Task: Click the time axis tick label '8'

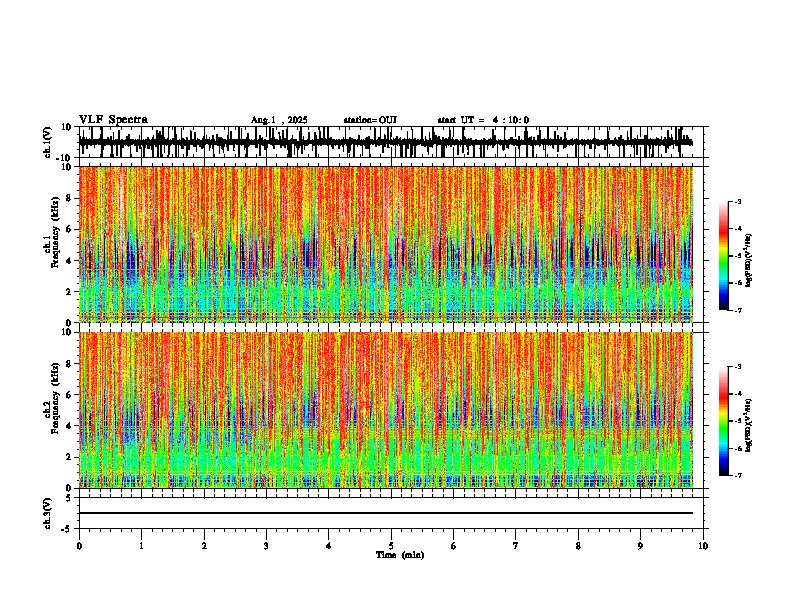Action: (x=578, y=546)
